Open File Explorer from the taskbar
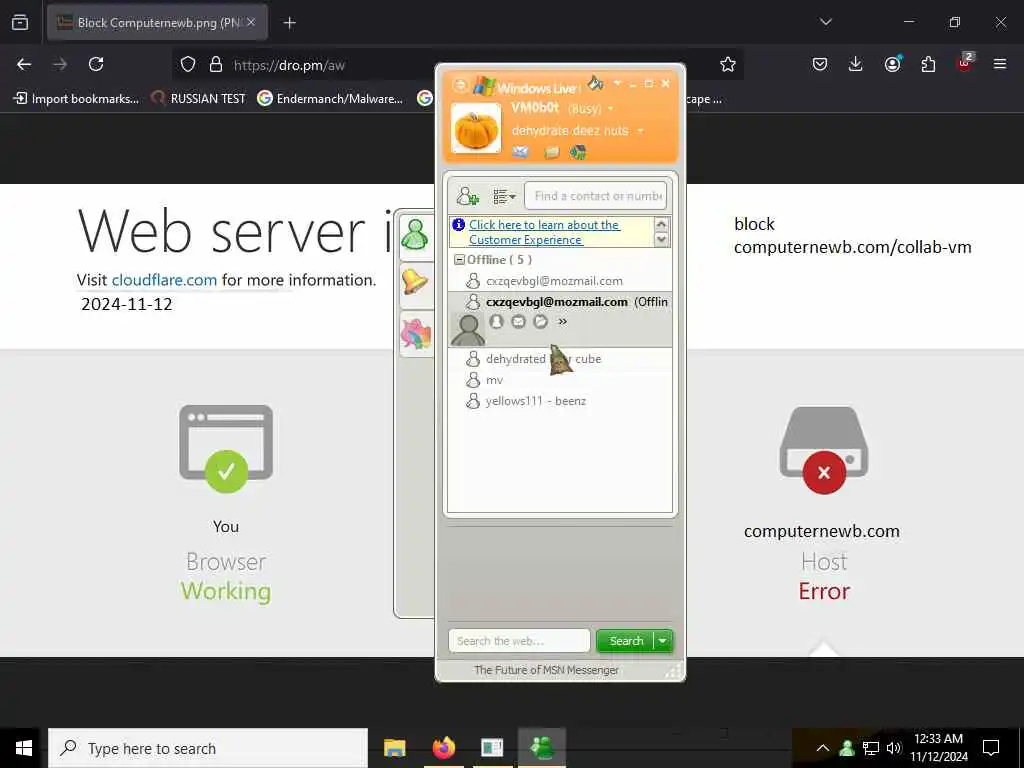This screenshot has height=768, width=1024. (x=394, y=748)
